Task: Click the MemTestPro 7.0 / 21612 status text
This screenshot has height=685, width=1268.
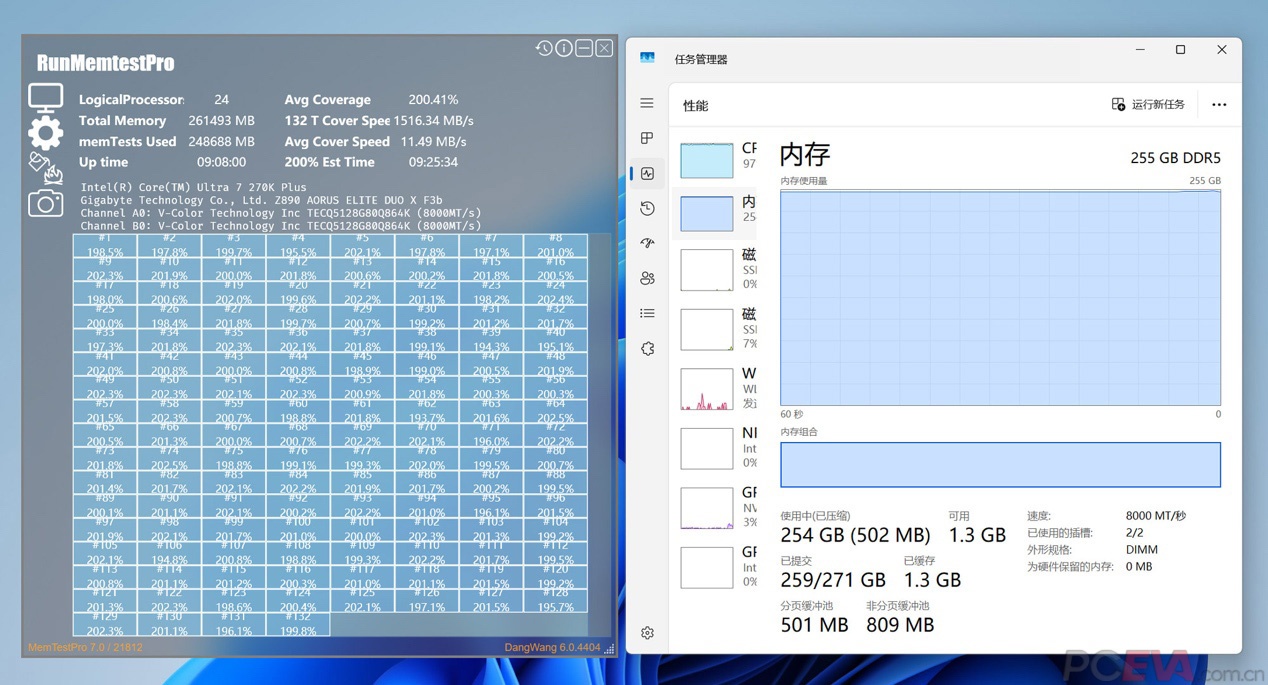Action: [85, 647]
